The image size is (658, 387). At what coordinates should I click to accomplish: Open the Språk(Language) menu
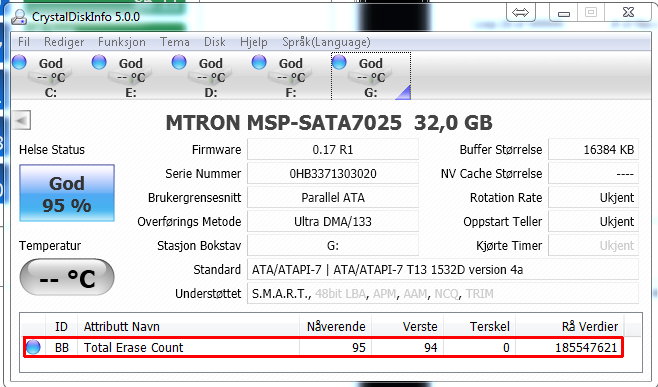point(326,42)
